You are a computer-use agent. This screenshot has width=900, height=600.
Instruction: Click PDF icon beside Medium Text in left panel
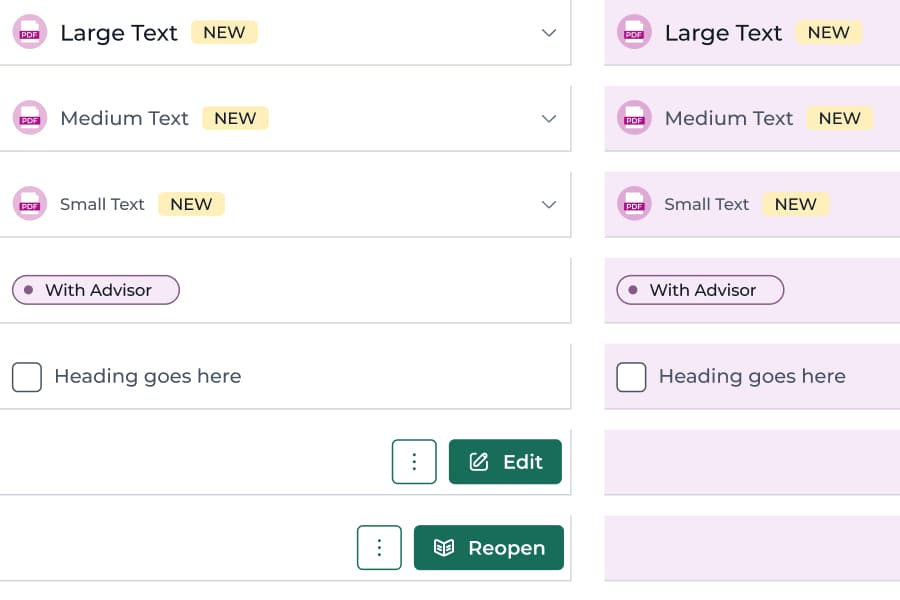30,118
